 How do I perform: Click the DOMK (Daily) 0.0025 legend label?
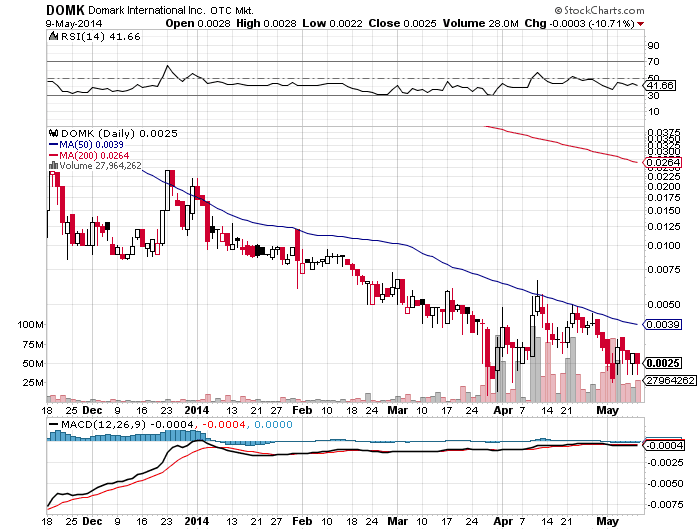pyautogui.click(x=119, y=133)
